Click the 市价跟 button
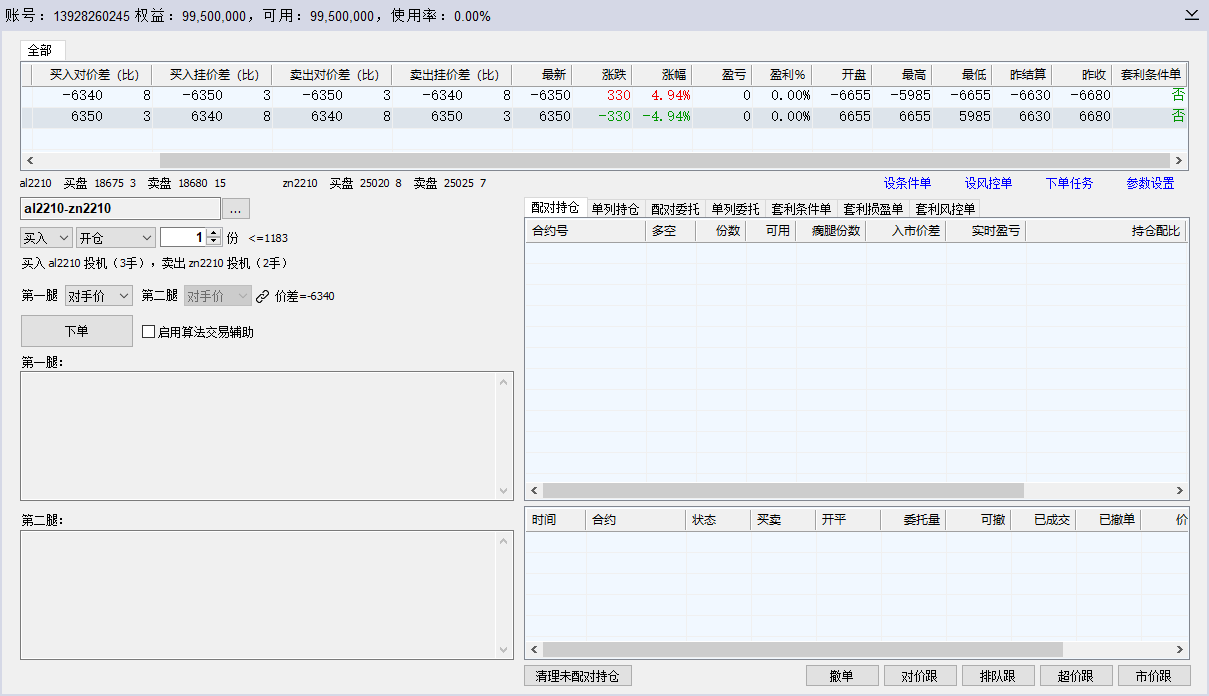1209x696 pixels. (x=1154, y=676)
